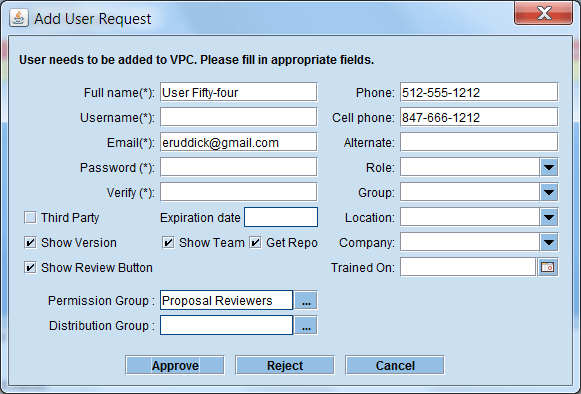This screenshot has width=581, height=394.
Task: Select the Expiration date field
Action: (x=281, y=217)
